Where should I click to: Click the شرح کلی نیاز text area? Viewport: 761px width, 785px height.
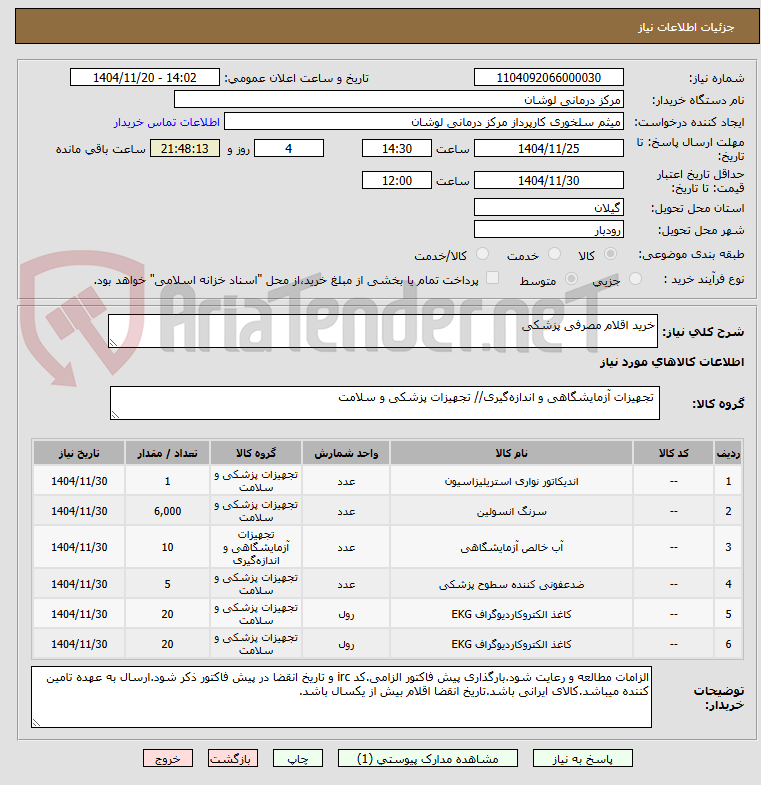coord(383,331)
